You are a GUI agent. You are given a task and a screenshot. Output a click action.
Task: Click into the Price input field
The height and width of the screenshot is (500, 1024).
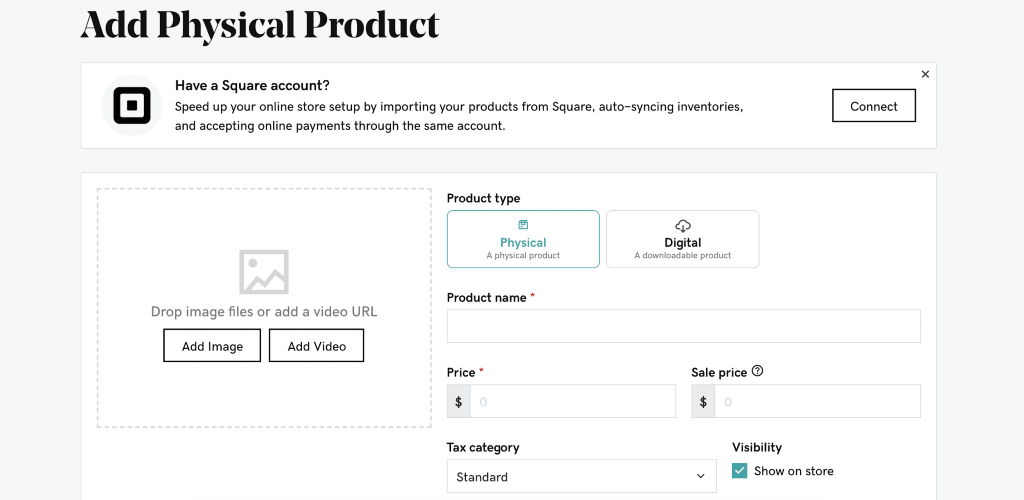(x=573, y=401)
